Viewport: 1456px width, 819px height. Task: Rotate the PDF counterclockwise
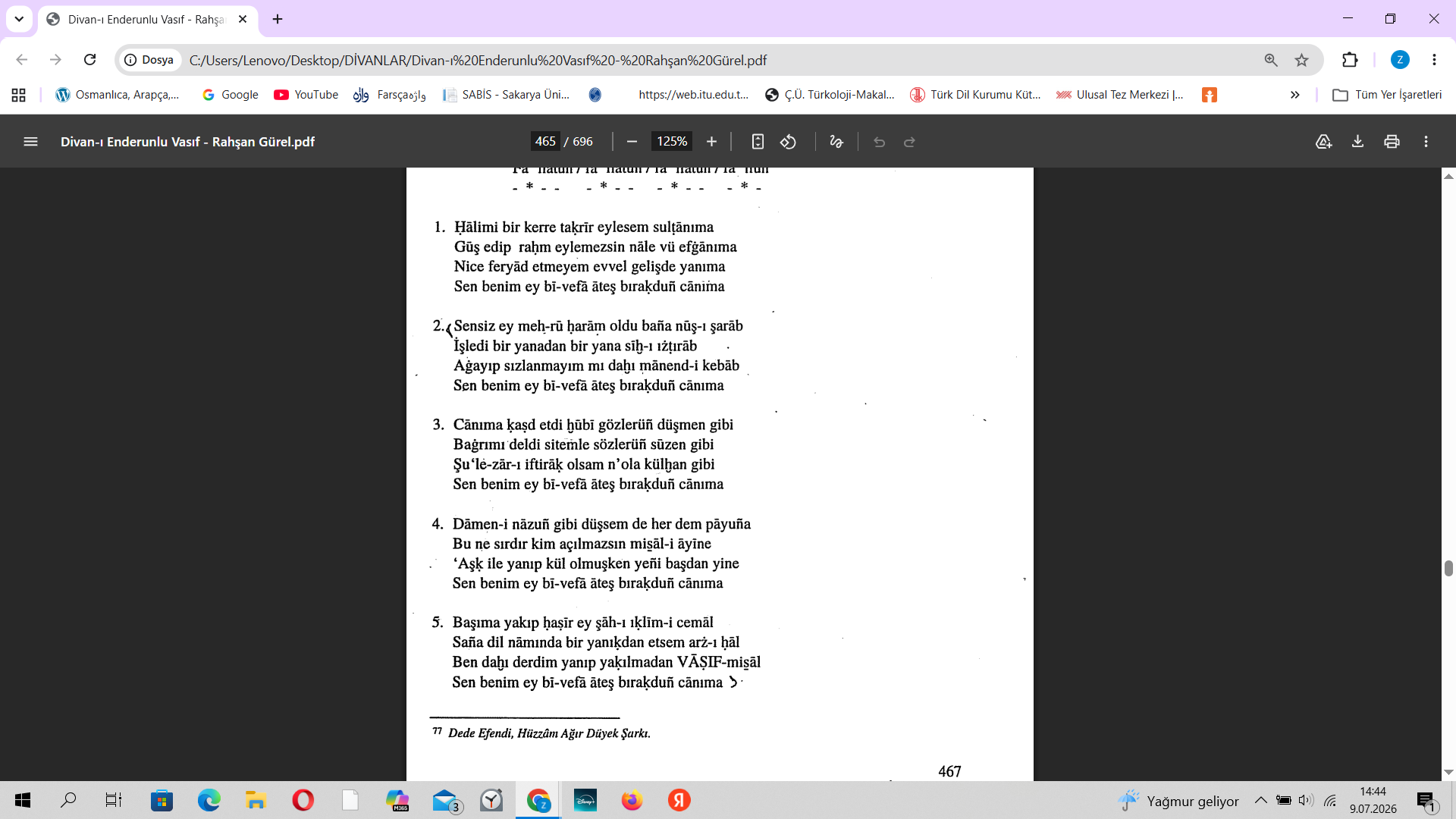pyautogui.click(x=789, y=142)
